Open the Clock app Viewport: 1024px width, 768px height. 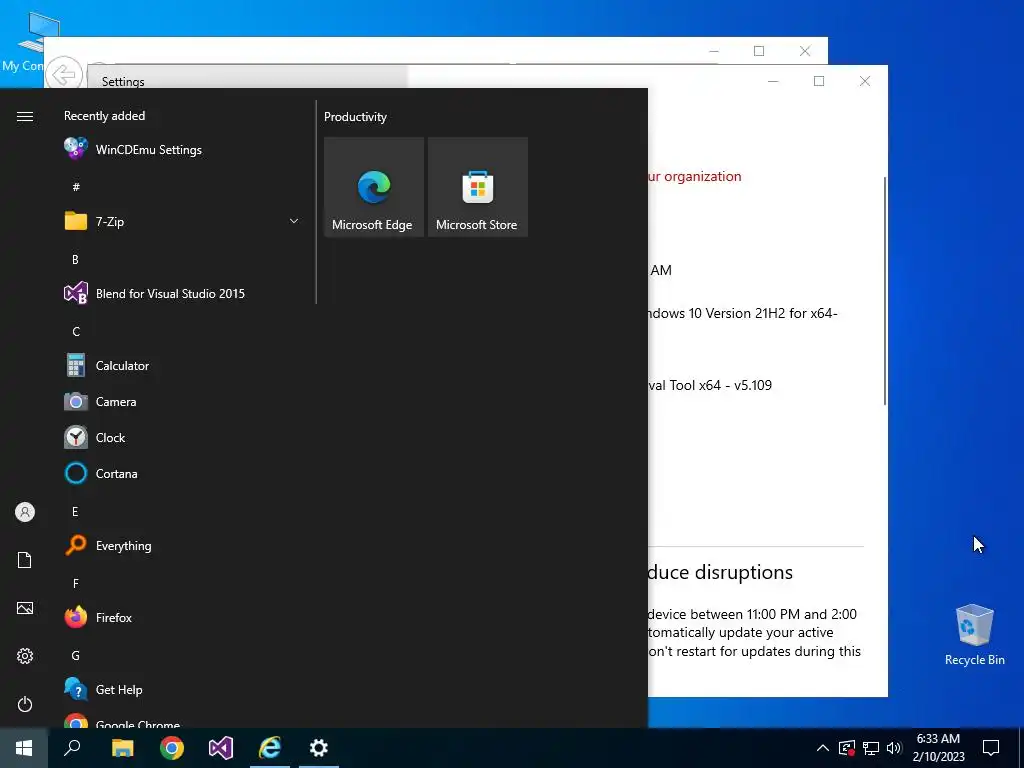point(182,438)
